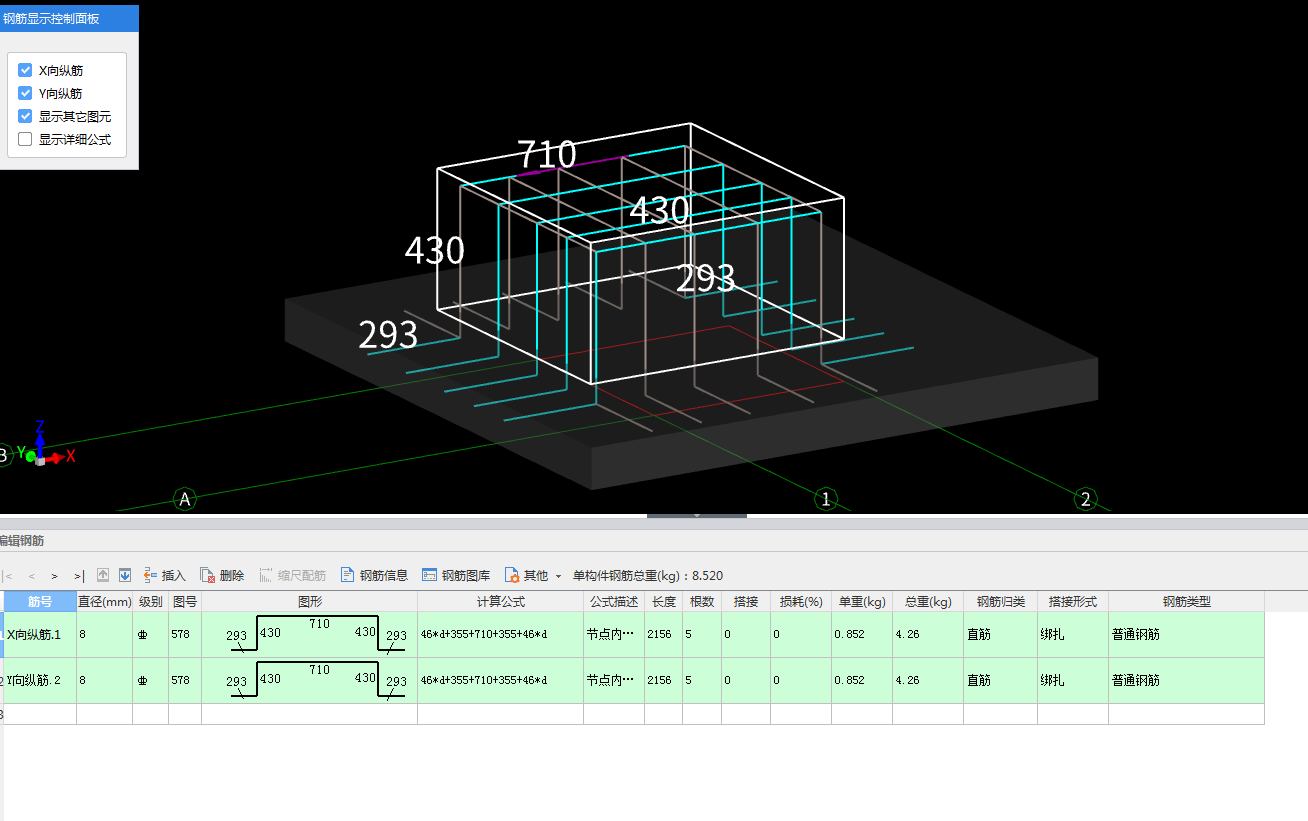Click the 根数 column header
Image resolution: width=1308 pixels, height=821 pixels.
702,601
